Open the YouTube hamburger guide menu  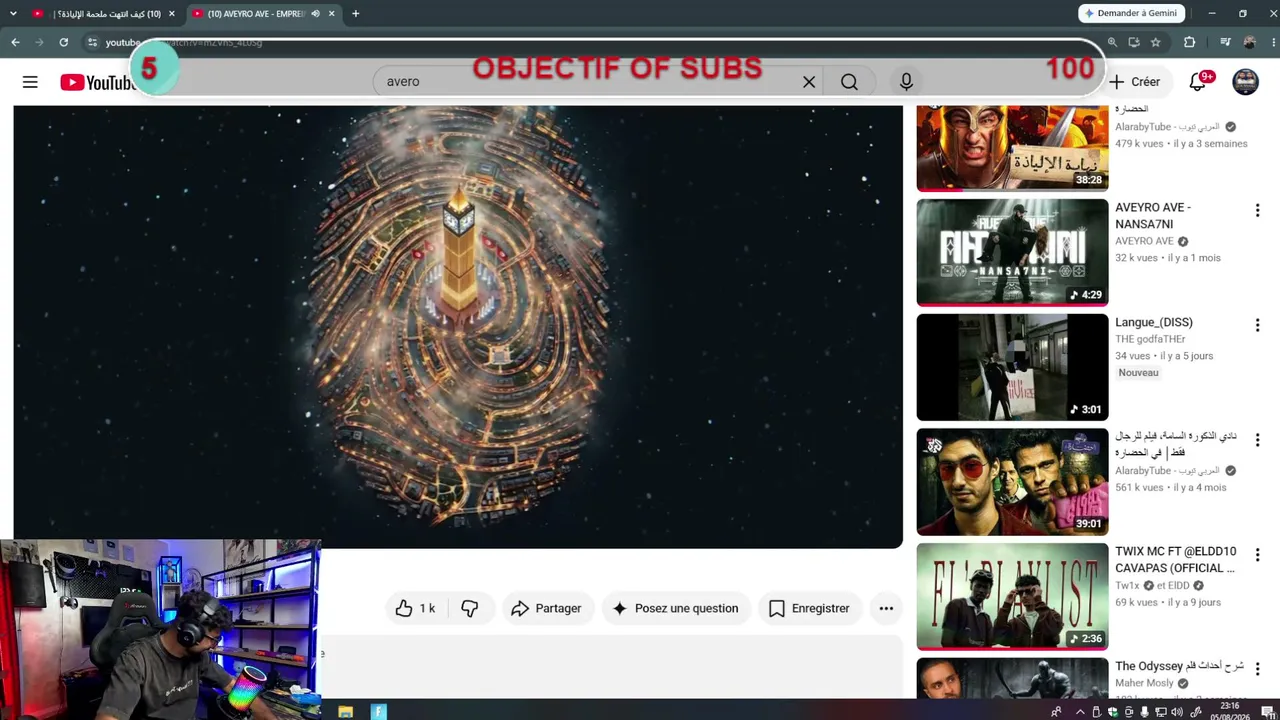point(30,82)
